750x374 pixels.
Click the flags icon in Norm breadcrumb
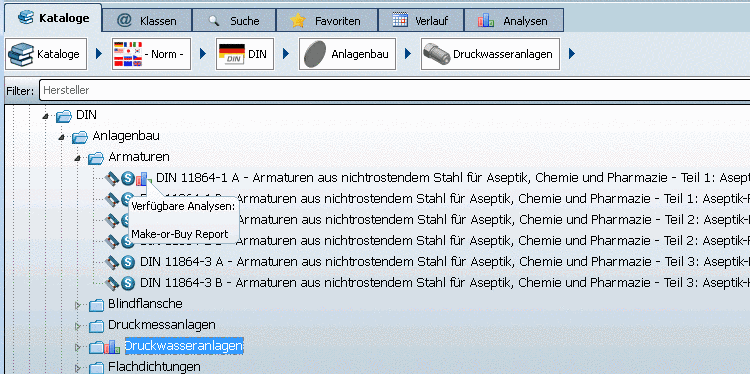(x=128, y=54)
